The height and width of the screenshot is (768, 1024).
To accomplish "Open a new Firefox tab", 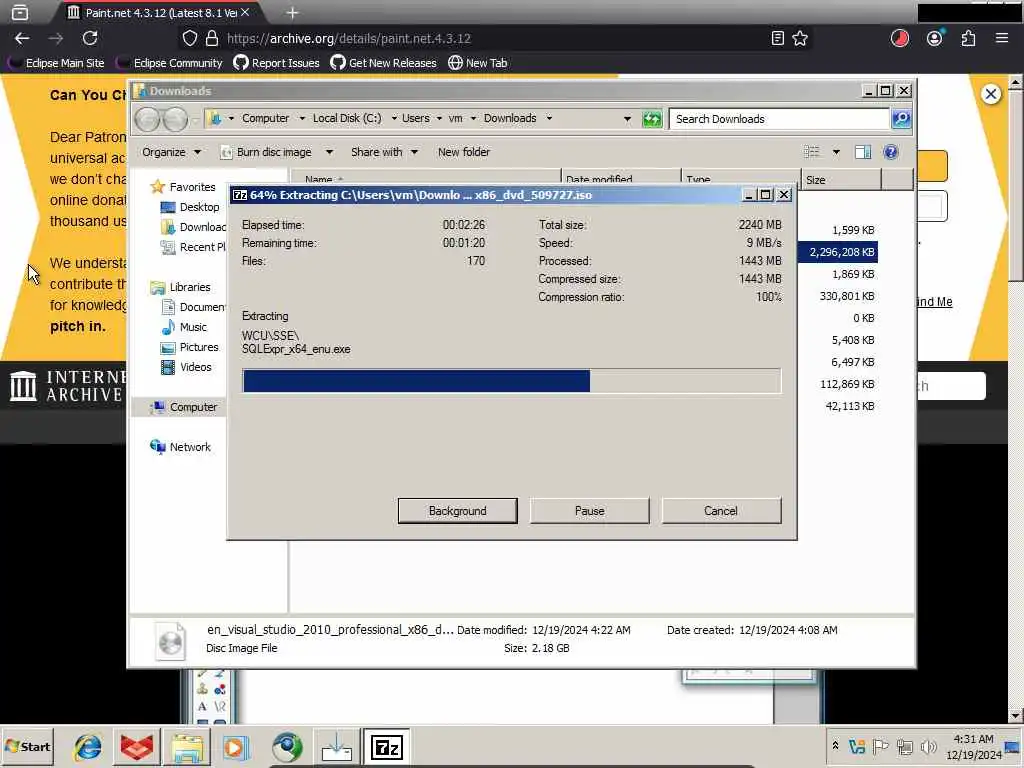I will pos(293,12).
